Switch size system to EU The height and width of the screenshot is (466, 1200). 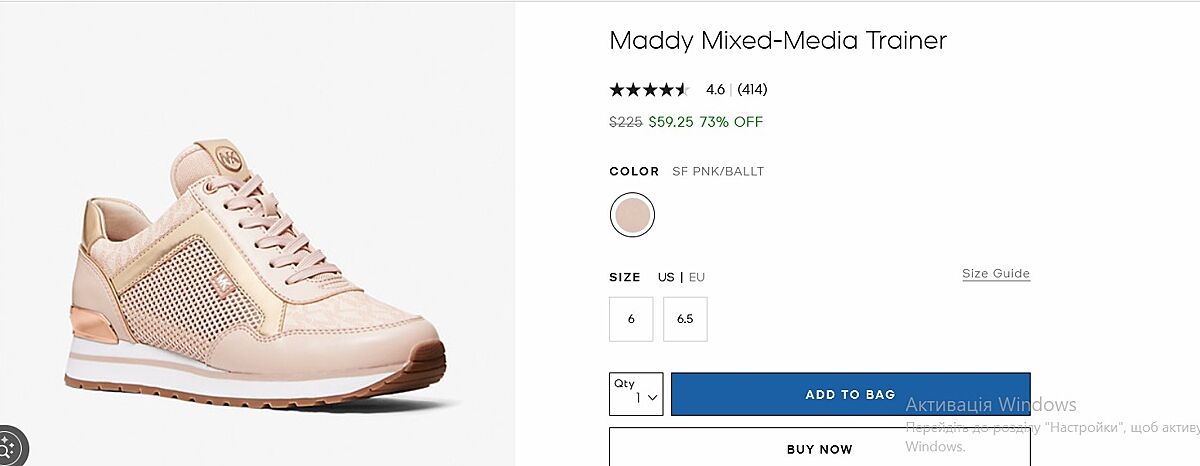coord(697,277)
